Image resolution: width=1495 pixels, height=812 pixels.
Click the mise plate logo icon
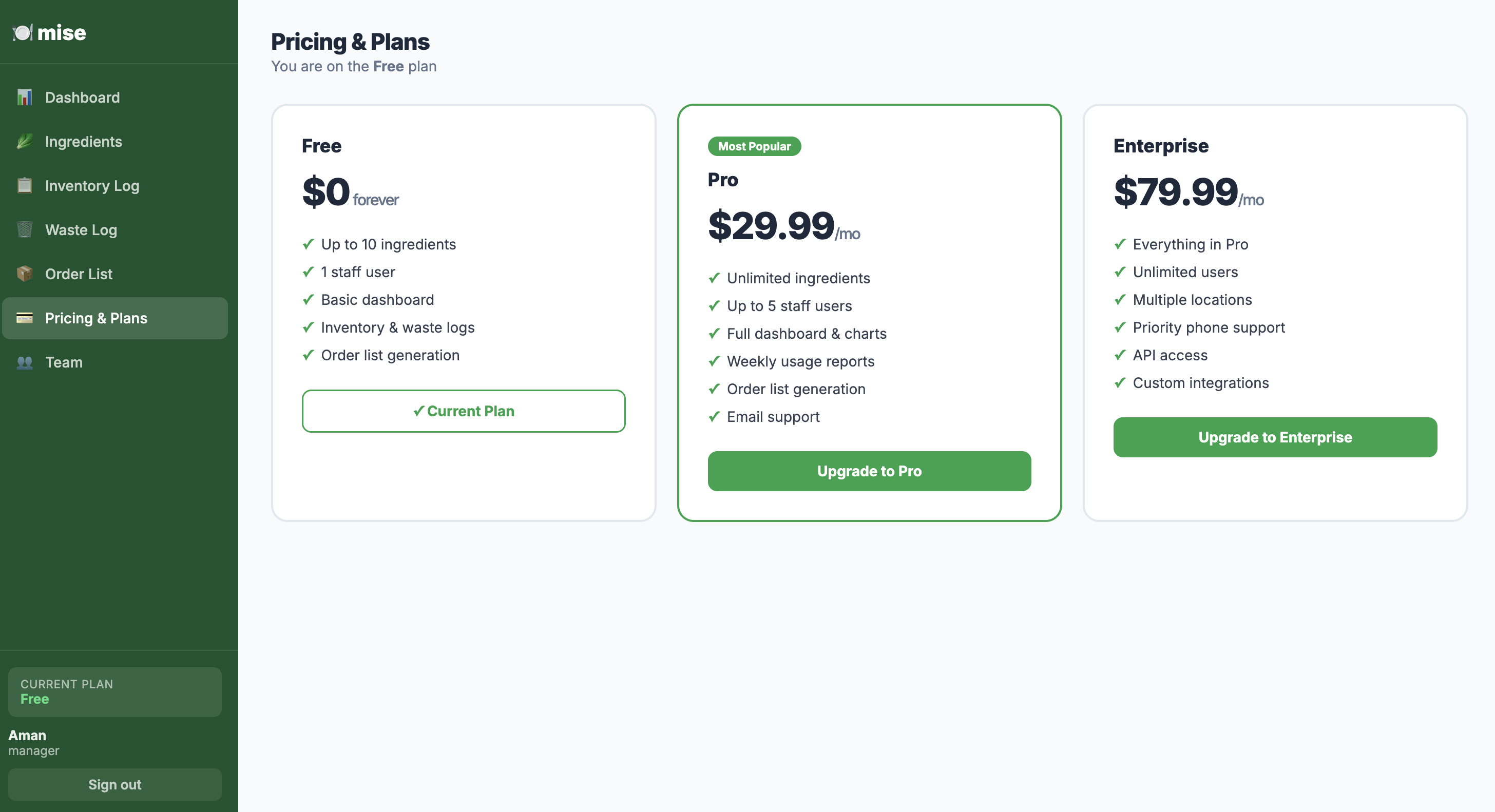(23, 32)
